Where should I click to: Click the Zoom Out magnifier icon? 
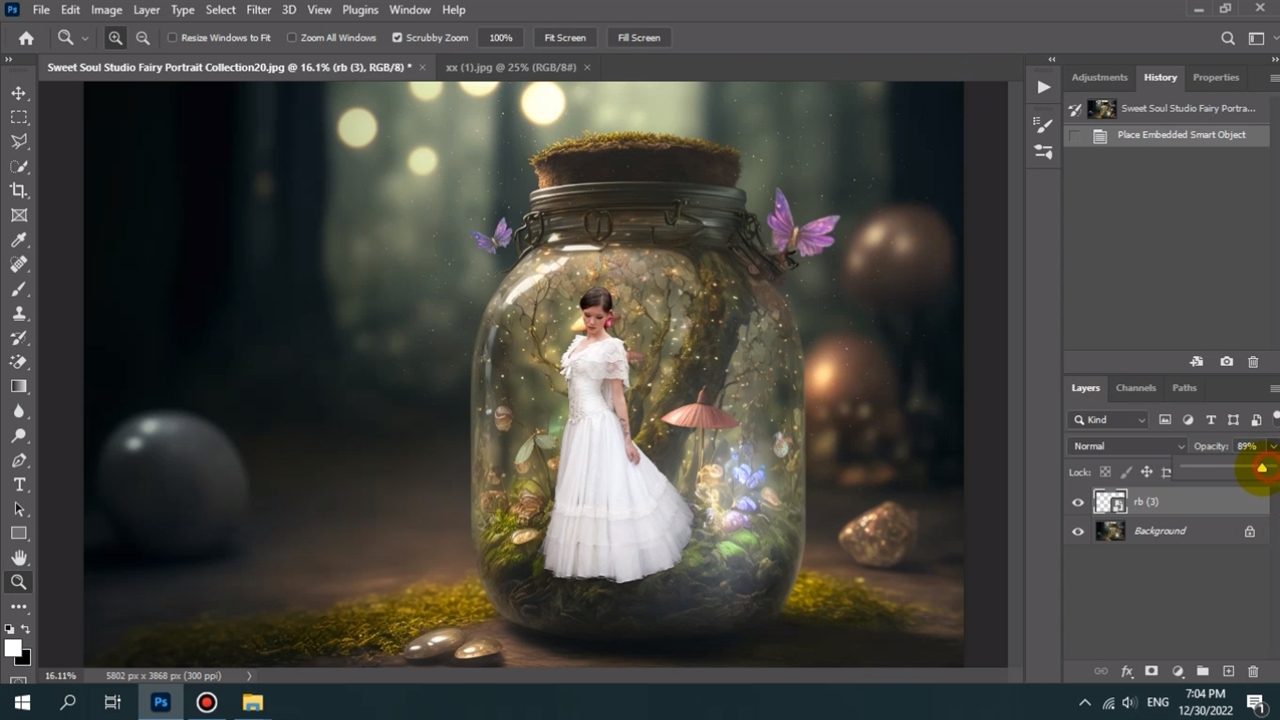point(143,38)
